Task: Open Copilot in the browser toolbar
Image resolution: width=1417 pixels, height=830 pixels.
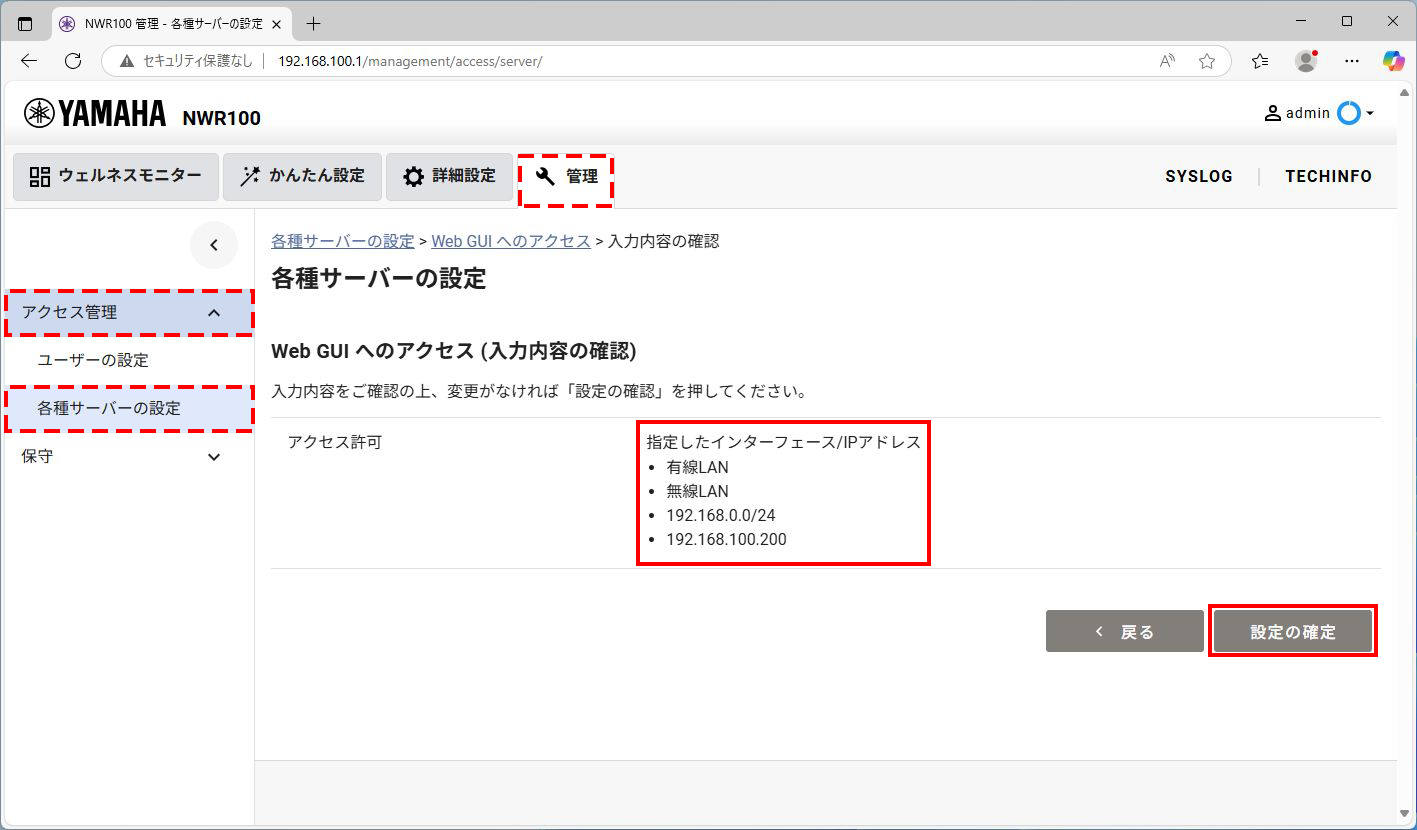Action: (1394, 60)
